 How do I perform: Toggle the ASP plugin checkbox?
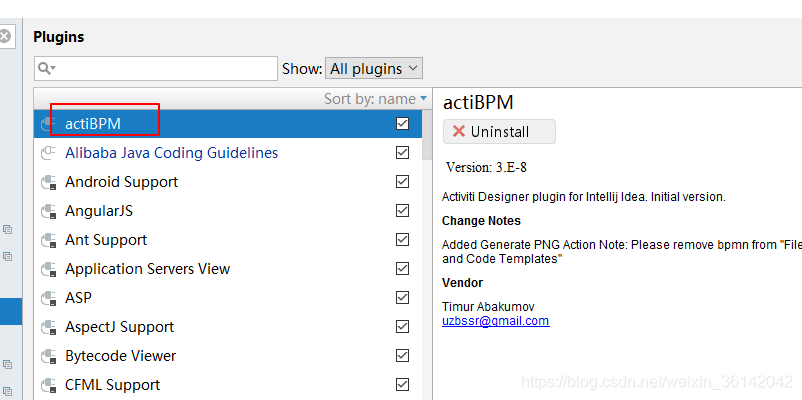coord(403,298)
